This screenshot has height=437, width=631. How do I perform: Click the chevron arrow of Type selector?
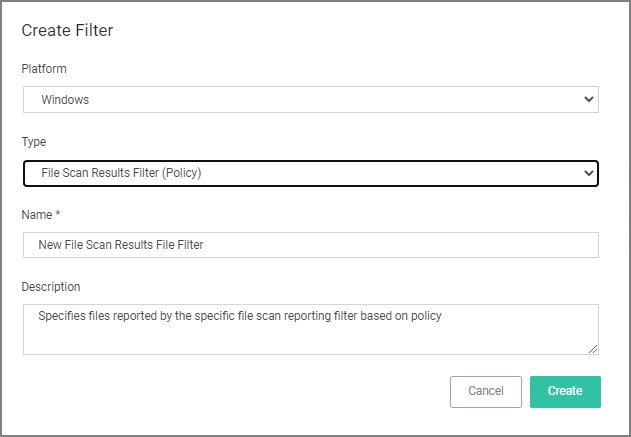[589, 173]
